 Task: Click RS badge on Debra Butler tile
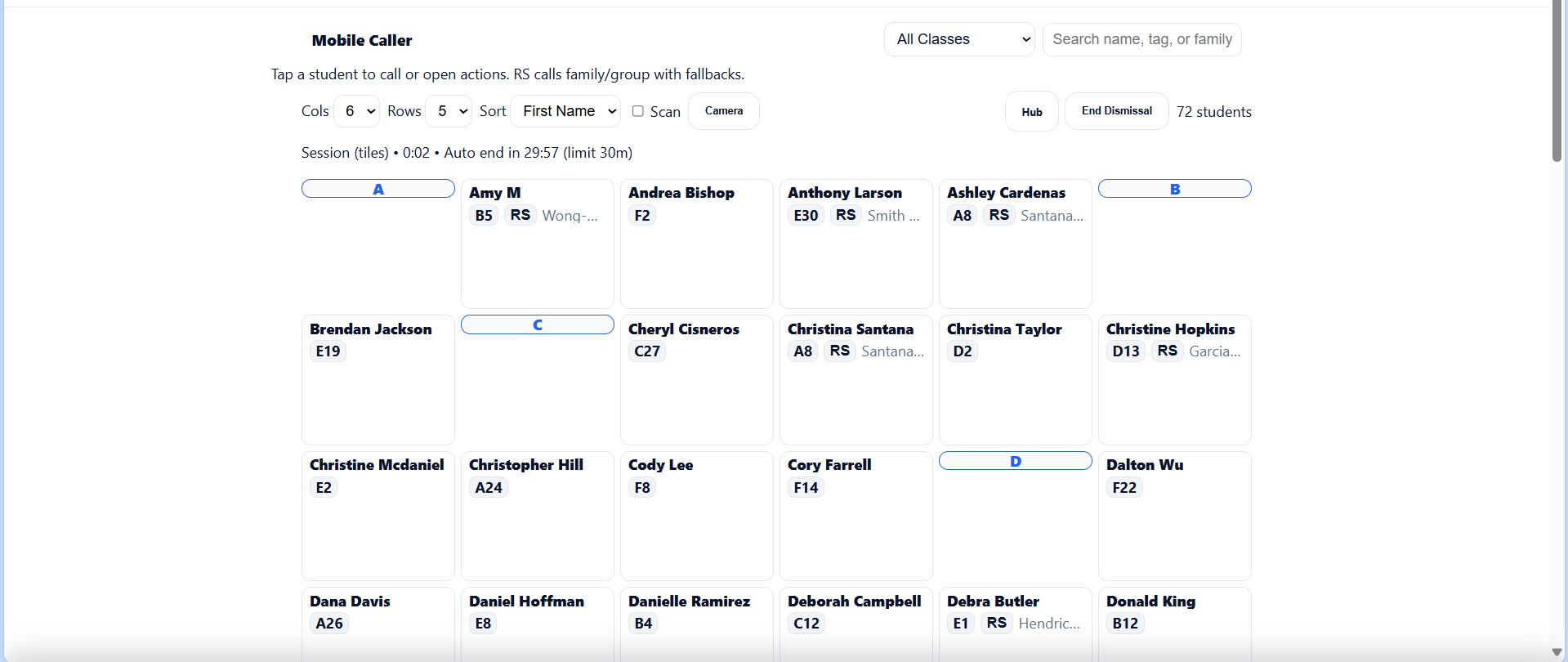pos(996,623)
